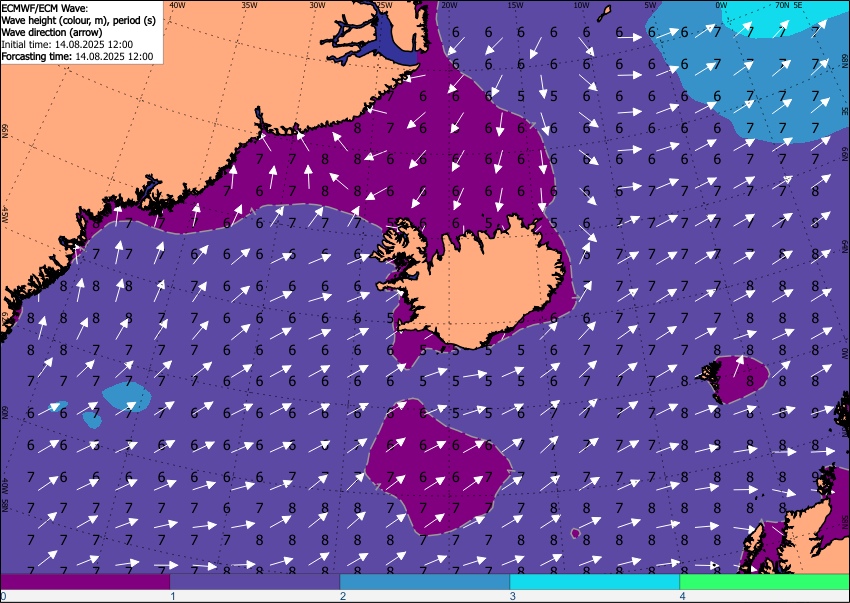Click 'Wave height (colour, m), period (s)' line
The height and width of the screenshot is (603, 850).
pyautogui.click(x=79, y=21)
